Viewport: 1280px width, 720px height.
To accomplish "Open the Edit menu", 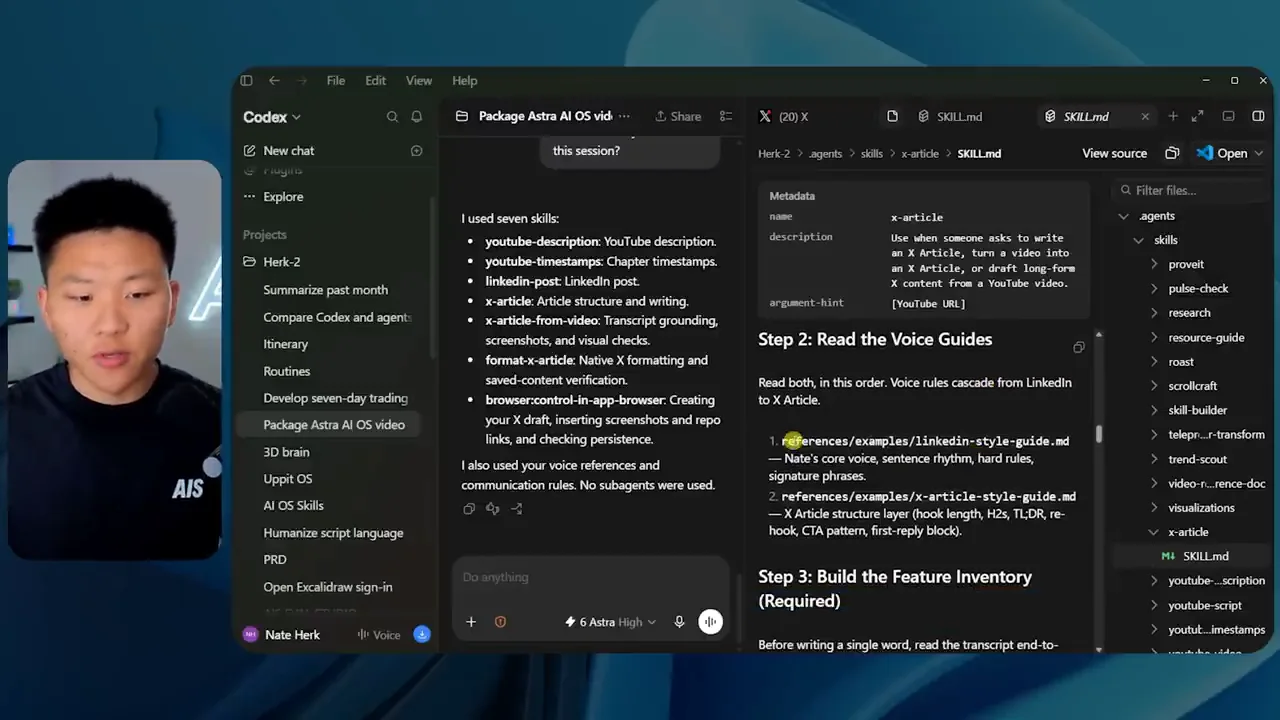I will tap(375, 81).
